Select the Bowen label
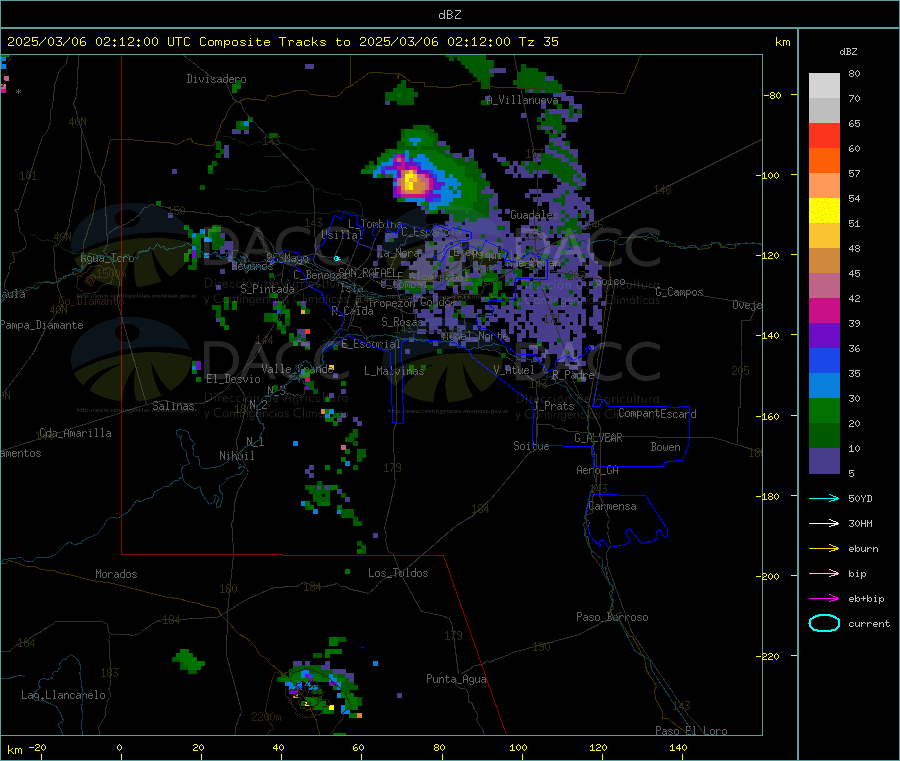 665,447
